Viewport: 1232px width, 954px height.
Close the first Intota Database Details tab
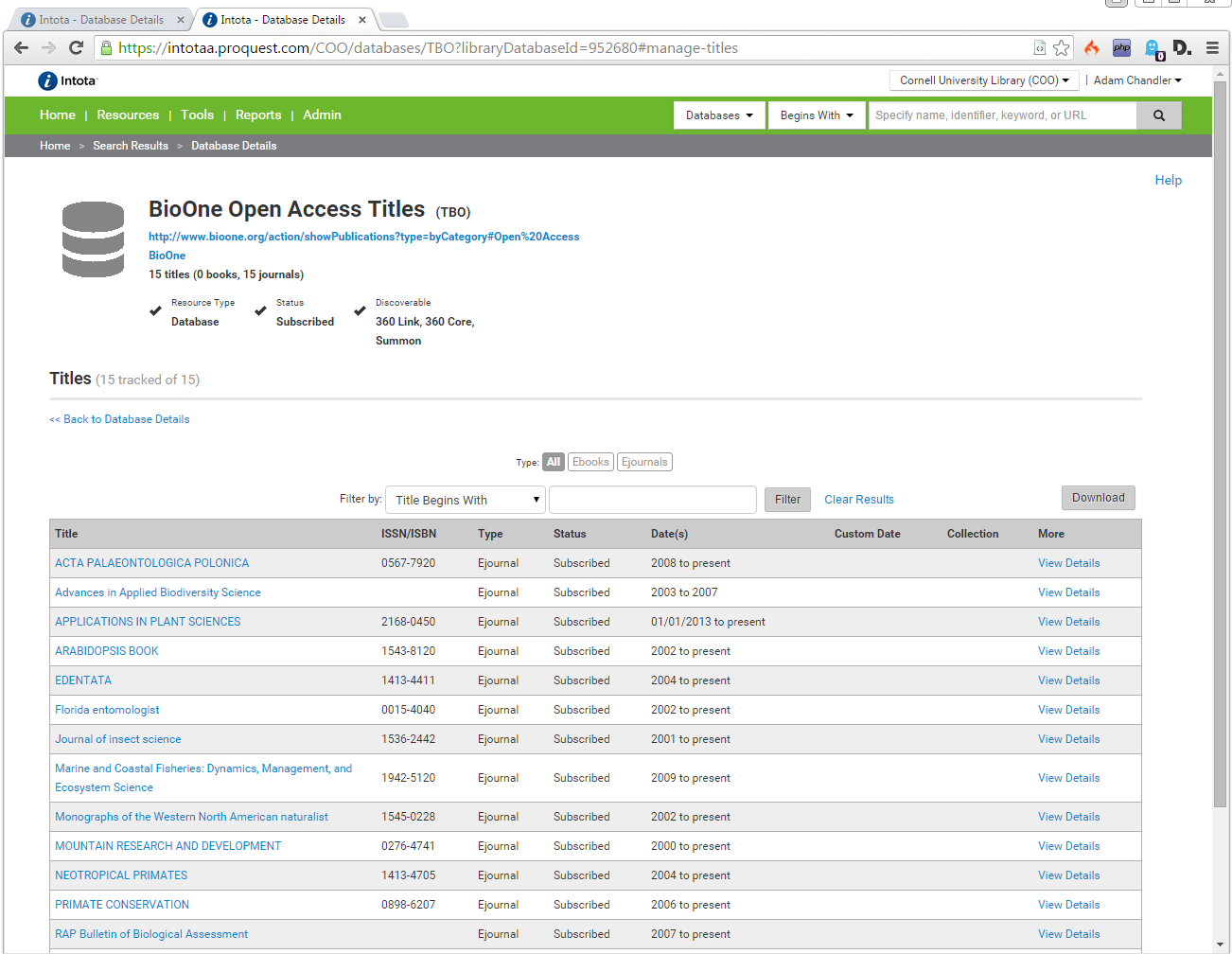point(181,20)
